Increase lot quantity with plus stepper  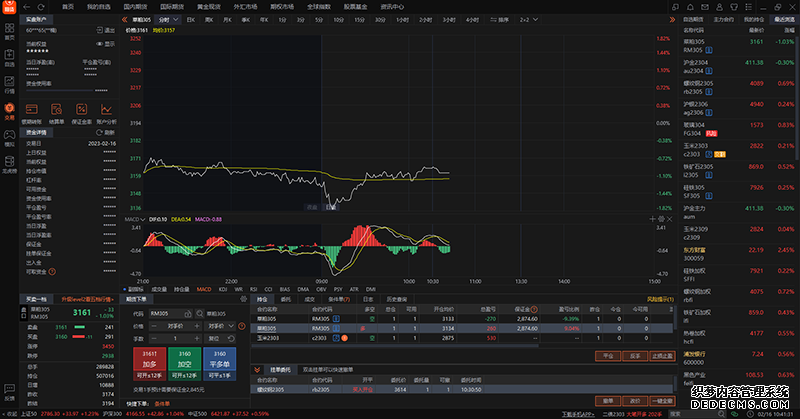point(197,338)
